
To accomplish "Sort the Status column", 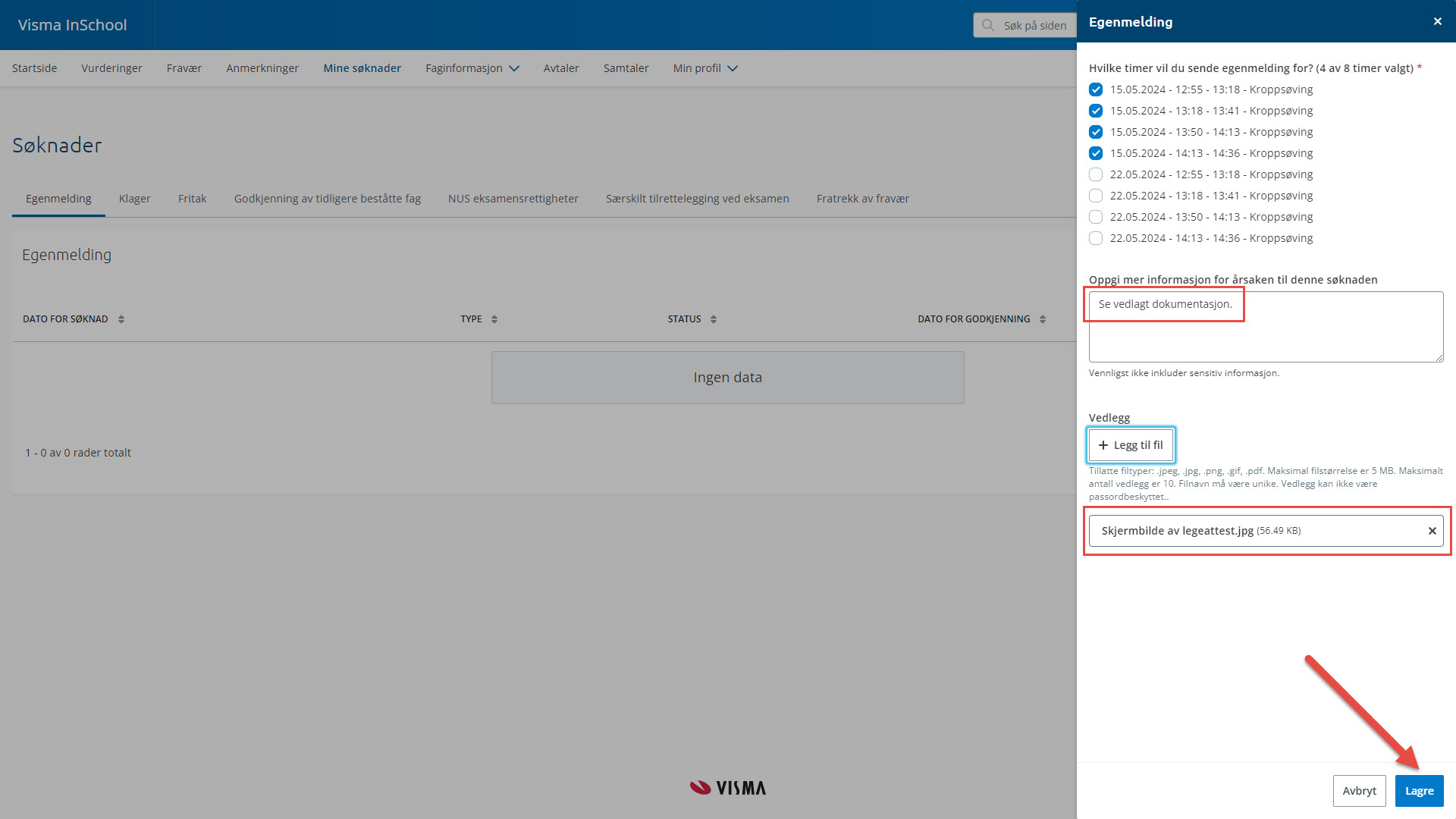I will pyautogui.click(x=714, y=319).
